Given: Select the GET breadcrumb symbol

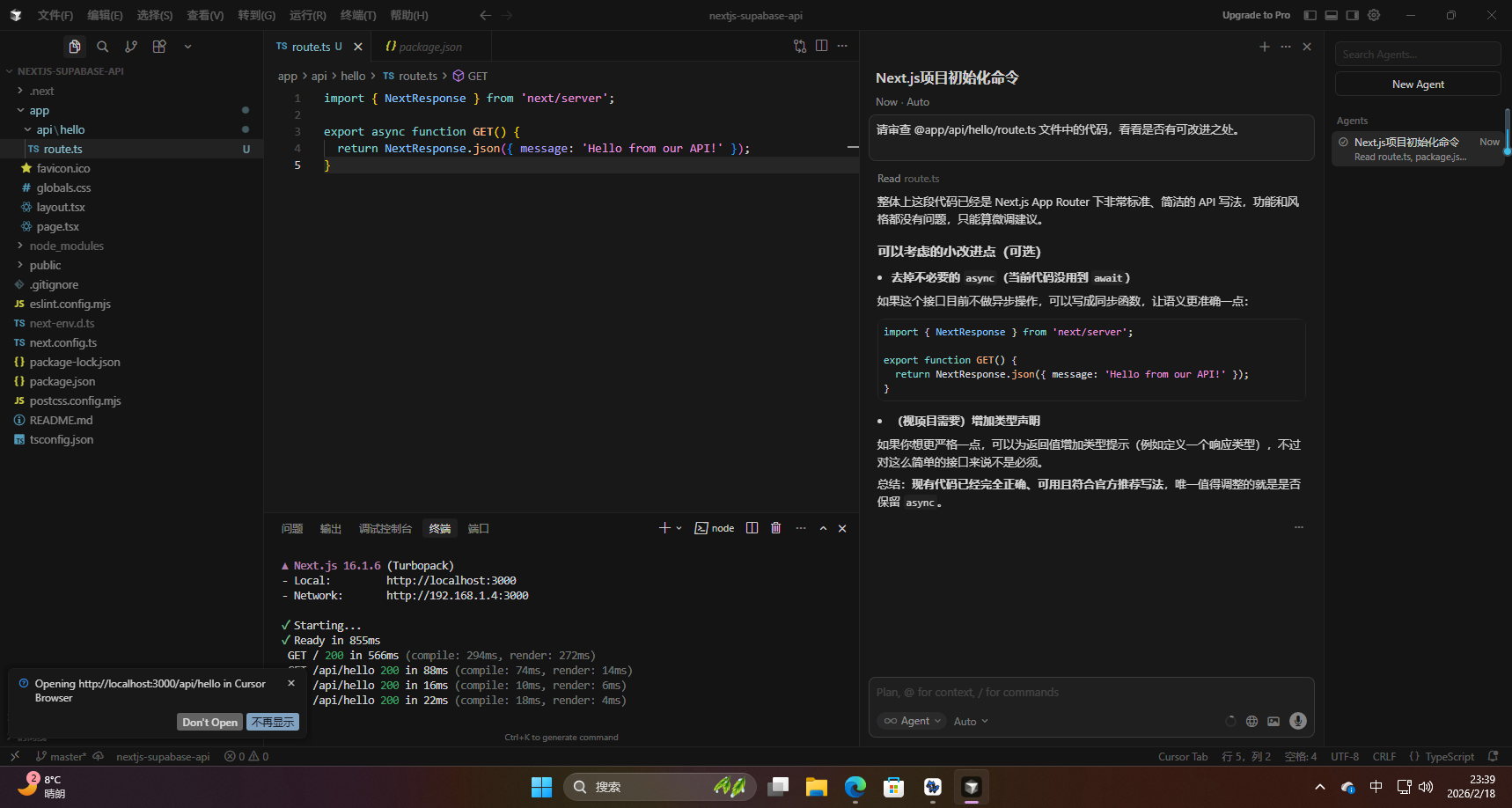Looking at the screenshot, I should pos(470,76).
